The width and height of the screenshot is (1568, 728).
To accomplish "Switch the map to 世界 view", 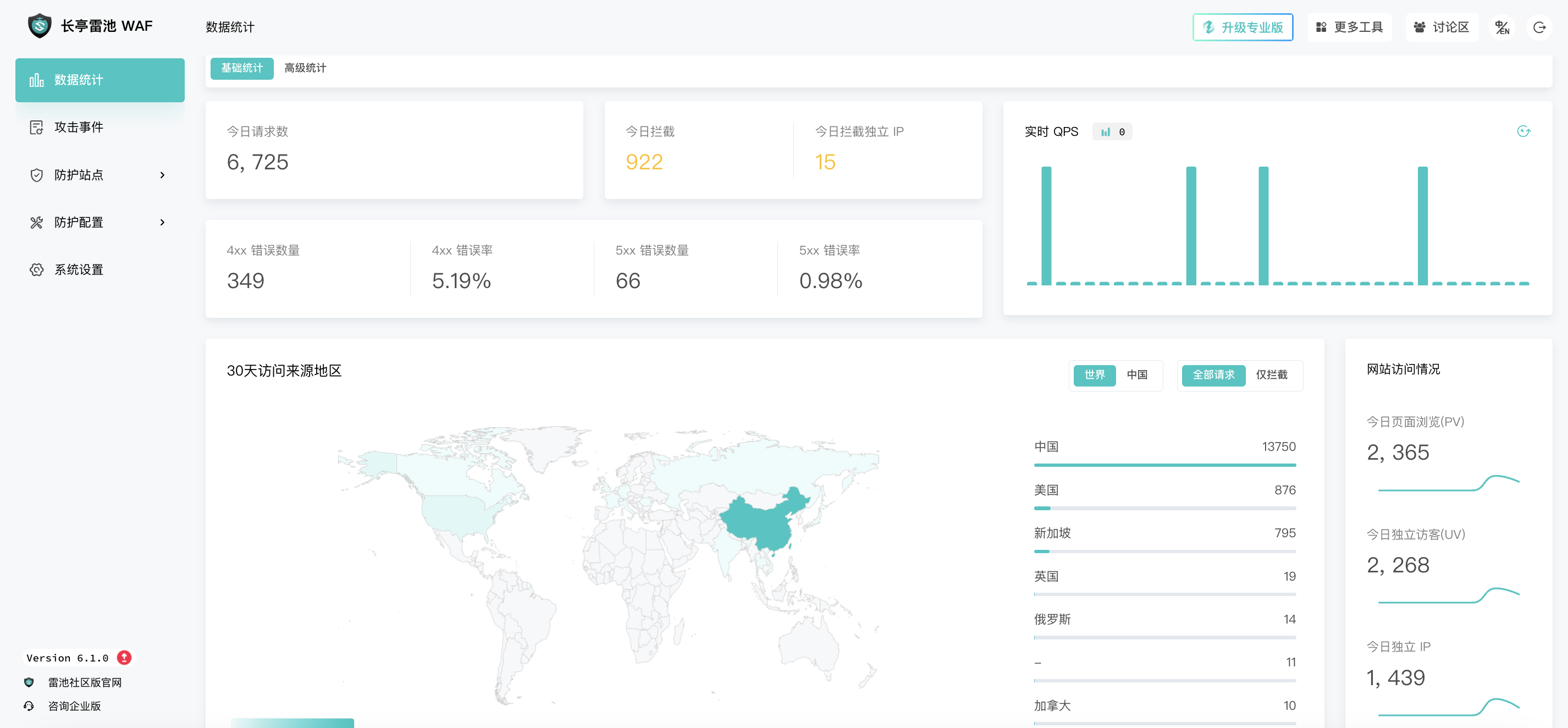I will click(1094, 375).
